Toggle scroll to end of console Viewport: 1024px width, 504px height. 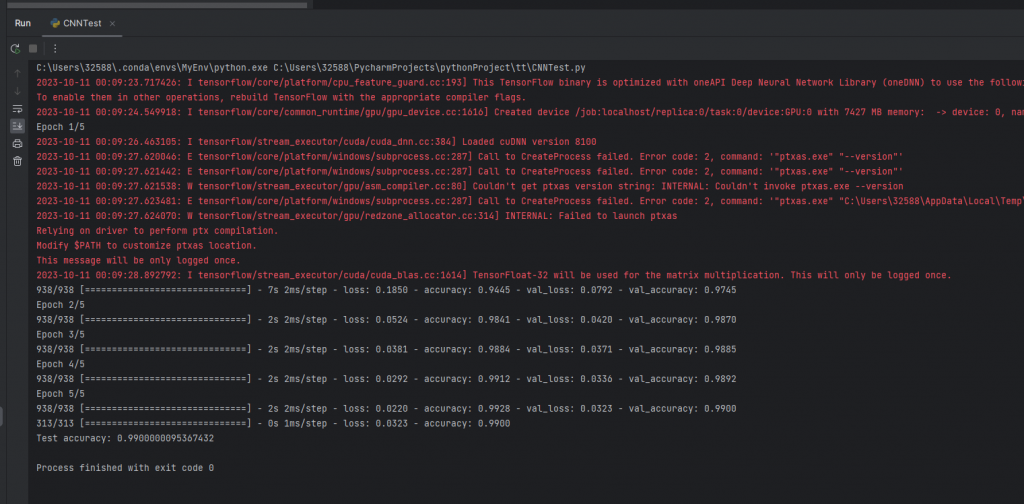pos(18,126)
